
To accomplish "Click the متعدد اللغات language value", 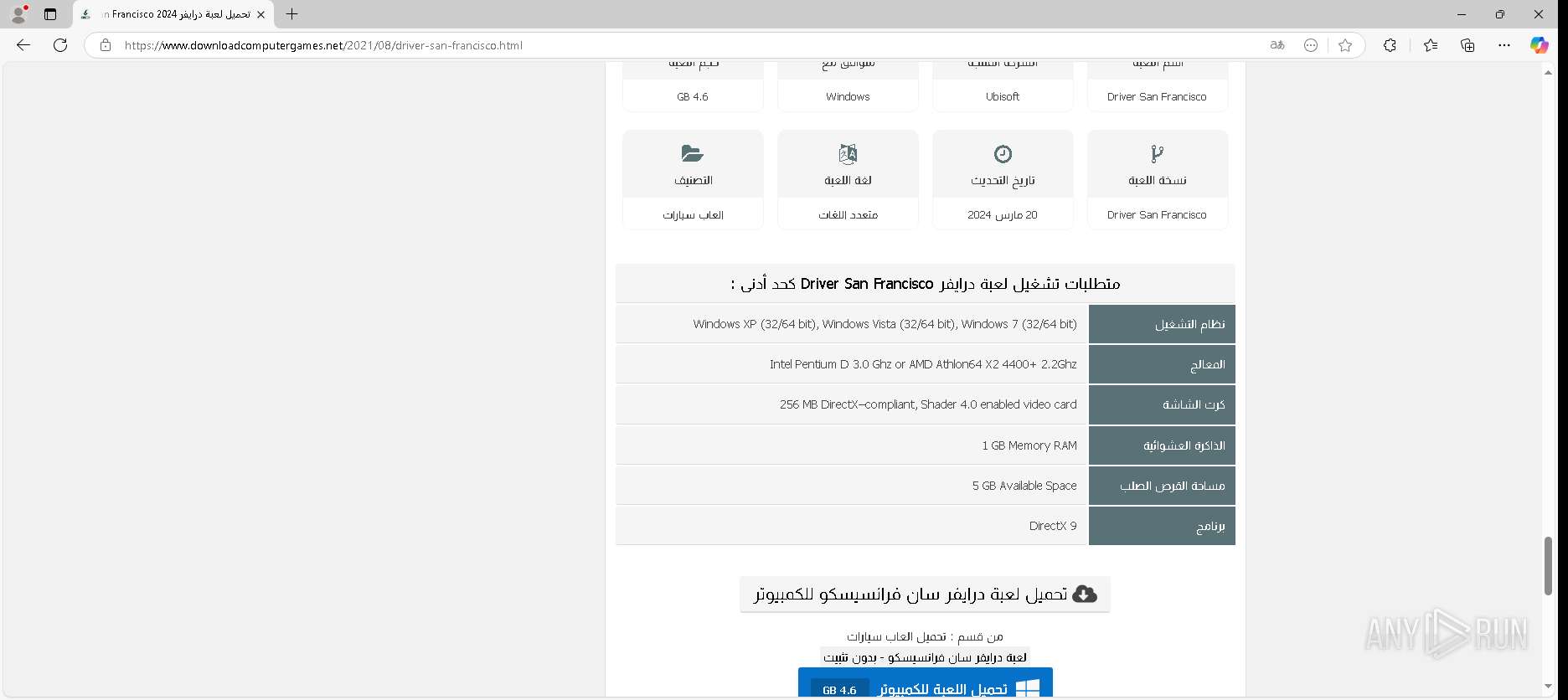I will (848, 215).
